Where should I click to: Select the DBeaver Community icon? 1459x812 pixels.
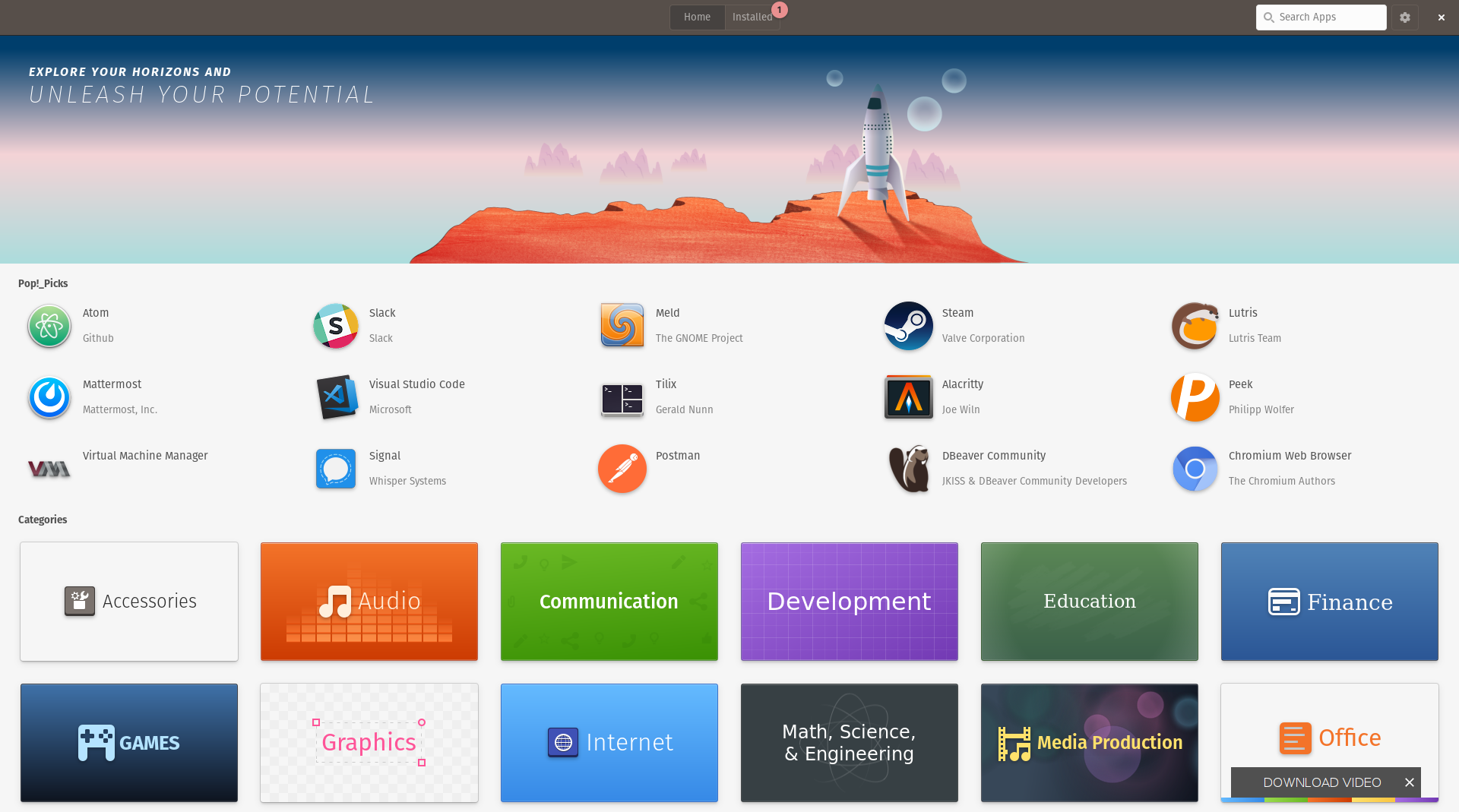(x=909, y=469)
